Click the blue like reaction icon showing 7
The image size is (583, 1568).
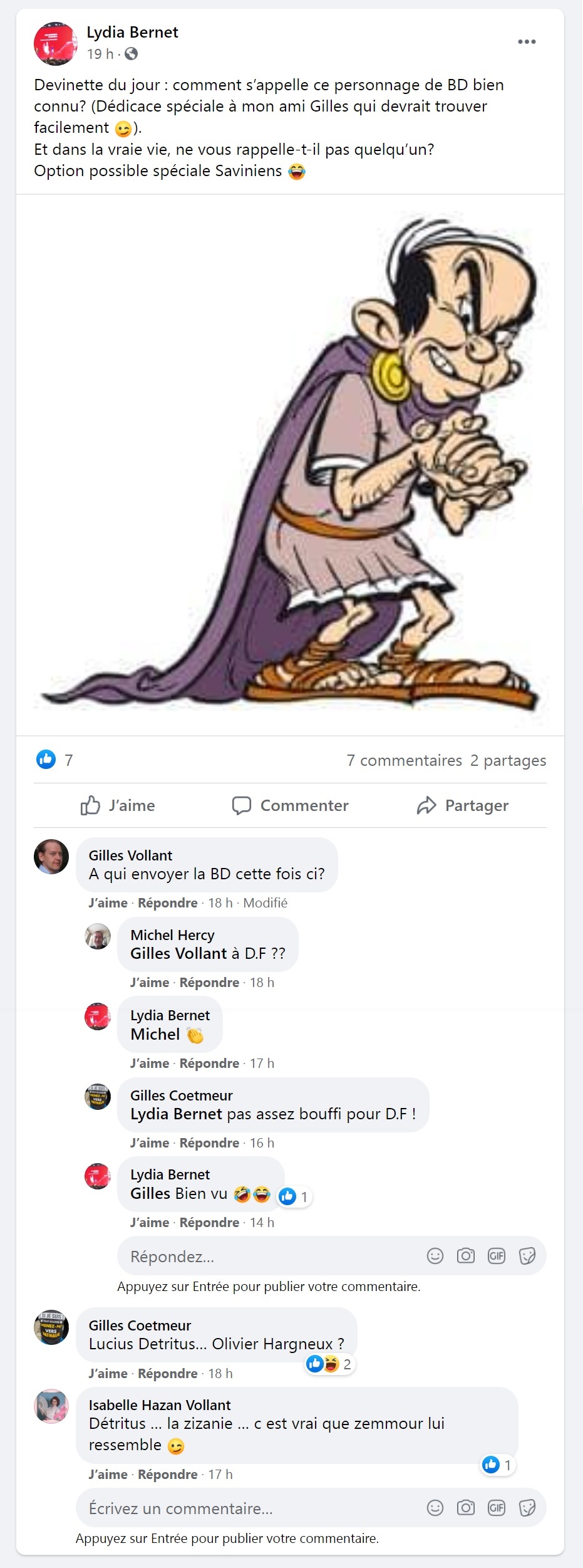click(46, 760)
